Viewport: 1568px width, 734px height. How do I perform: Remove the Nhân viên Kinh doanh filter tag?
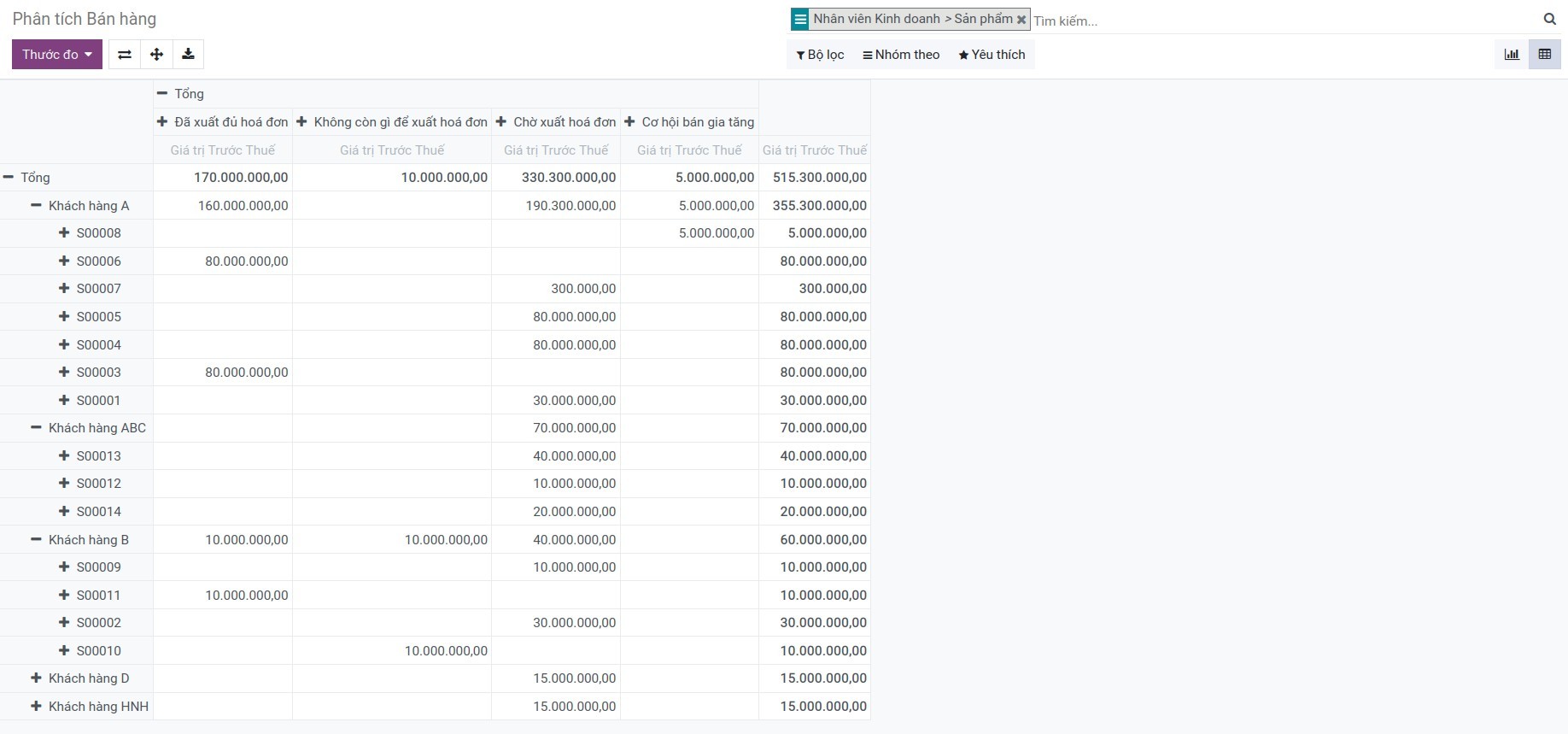click(1021, 20)
